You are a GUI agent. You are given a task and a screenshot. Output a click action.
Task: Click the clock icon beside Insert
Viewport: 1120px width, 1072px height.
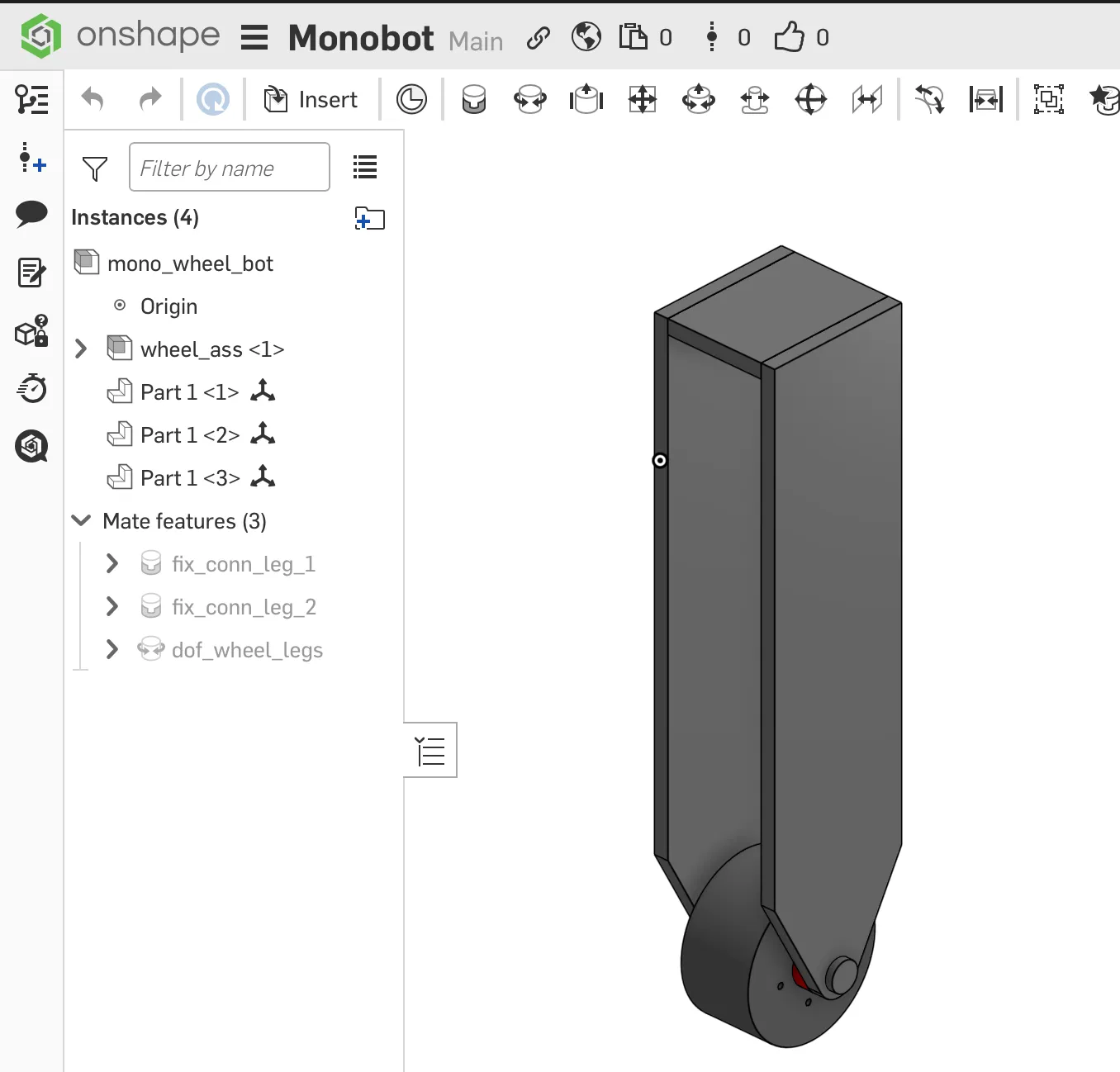coord(411,100)
